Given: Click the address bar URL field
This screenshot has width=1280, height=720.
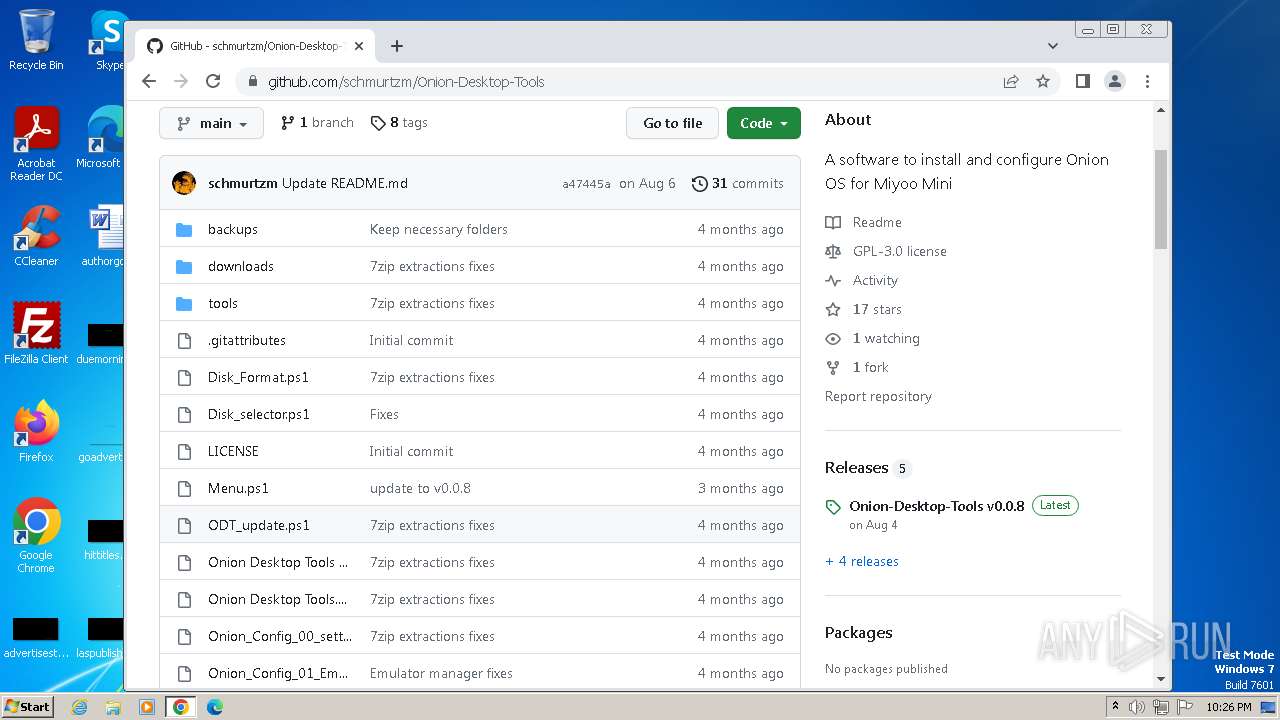Looking at the screenshot, I should tap(620, 82).
